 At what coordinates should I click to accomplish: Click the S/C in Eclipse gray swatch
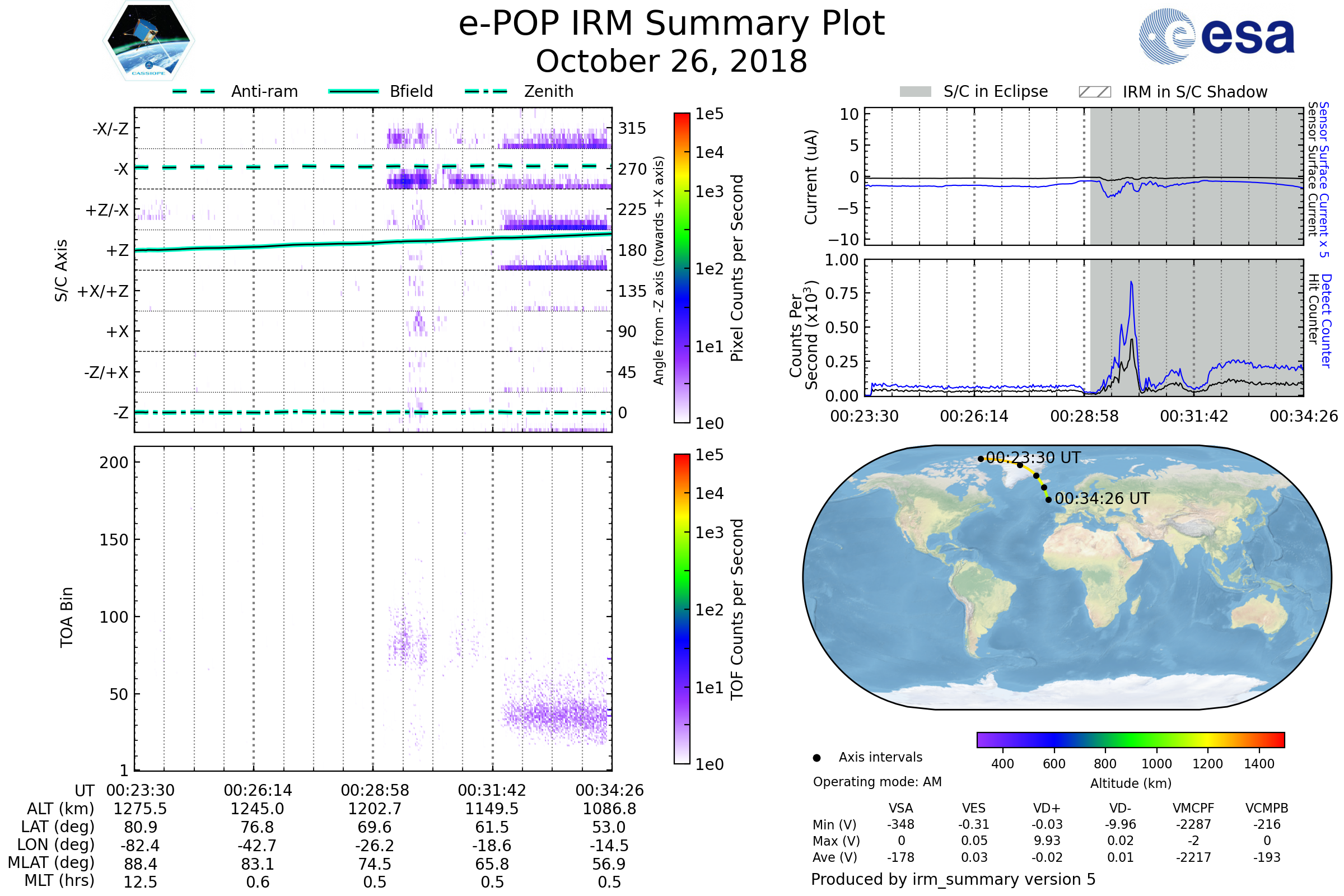click(x=915, y=92)
